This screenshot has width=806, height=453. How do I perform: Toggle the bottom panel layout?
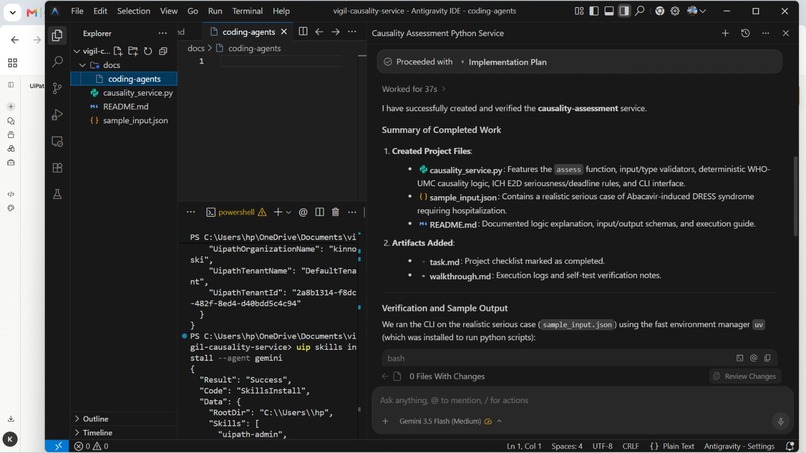[609, 11]
